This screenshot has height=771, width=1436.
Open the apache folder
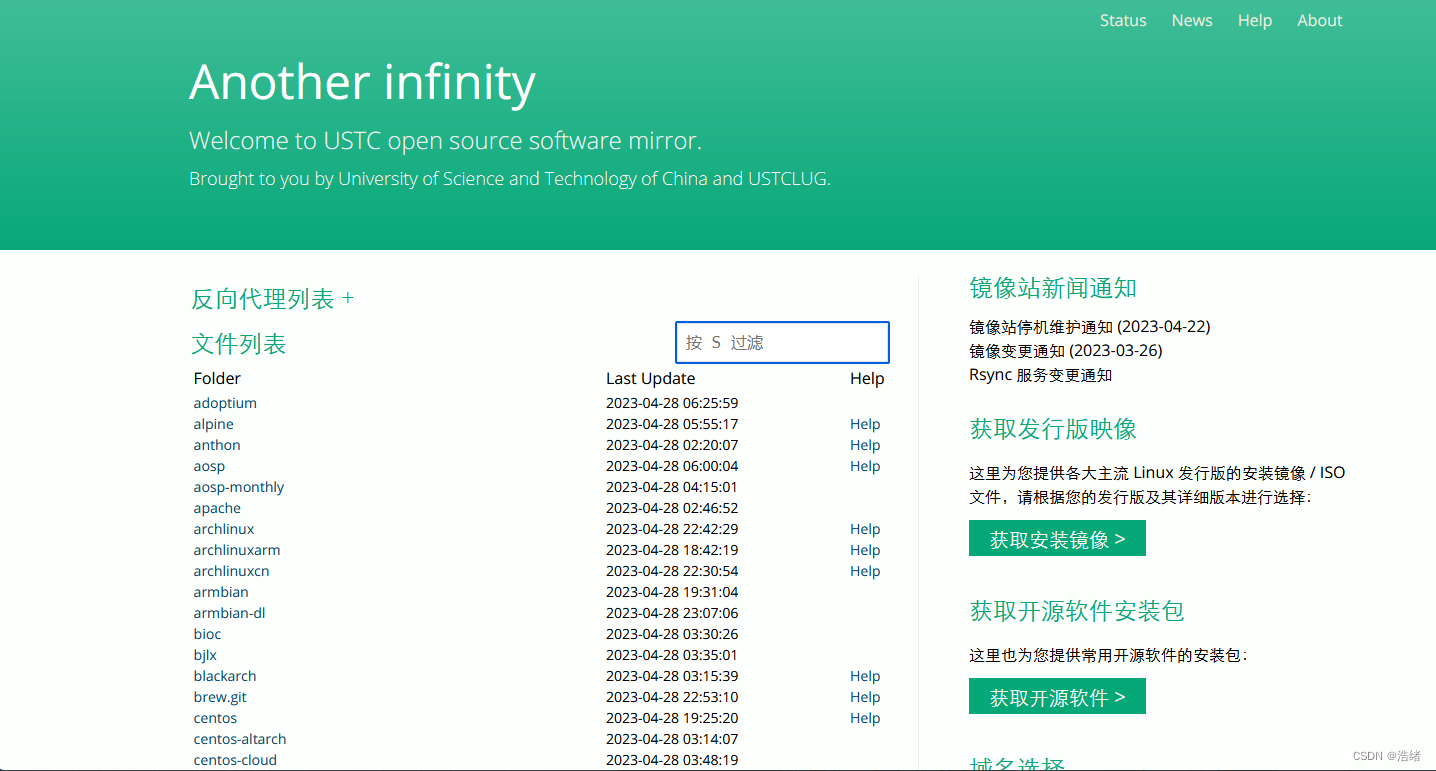coord(217,508)
